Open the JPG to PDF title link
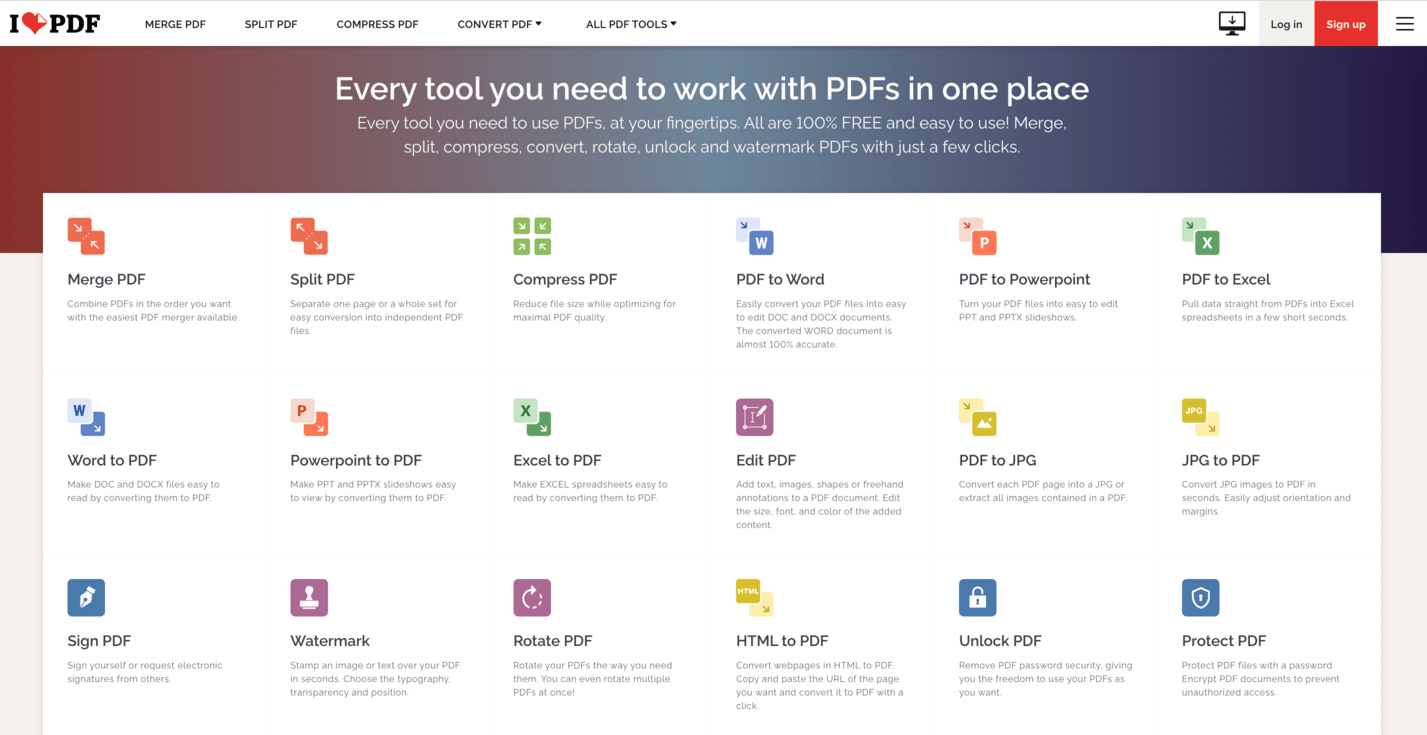Screen dimensions: 1427x735 [x=1220, y=460]
